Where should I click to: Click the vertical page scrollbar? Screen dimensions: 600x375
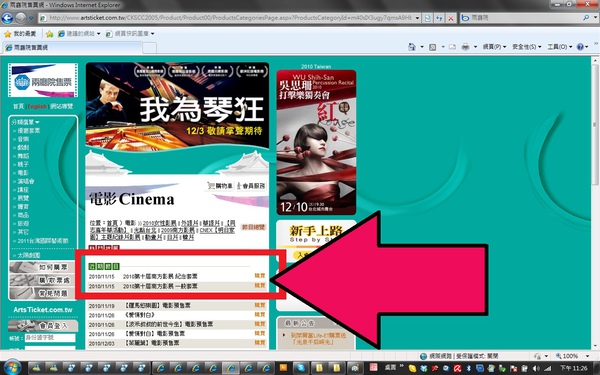[595, 203]
